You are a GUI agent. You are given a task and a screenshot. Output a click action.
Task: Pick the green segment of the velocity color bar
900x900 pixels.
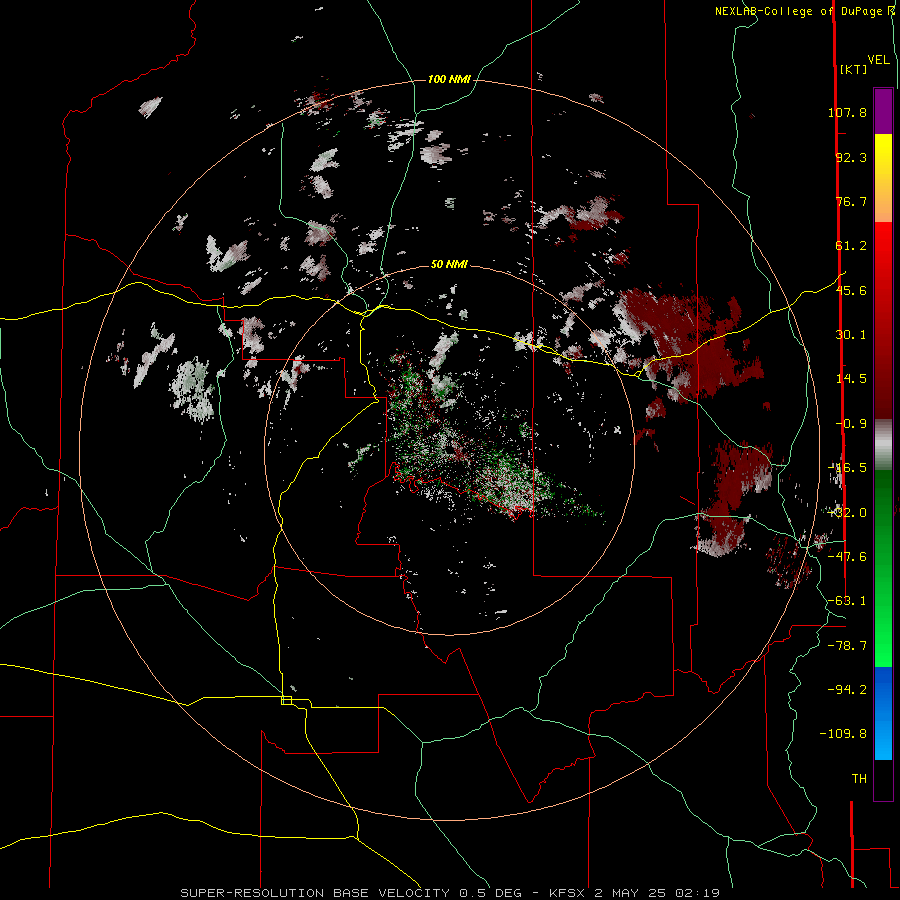pos(883,568)
